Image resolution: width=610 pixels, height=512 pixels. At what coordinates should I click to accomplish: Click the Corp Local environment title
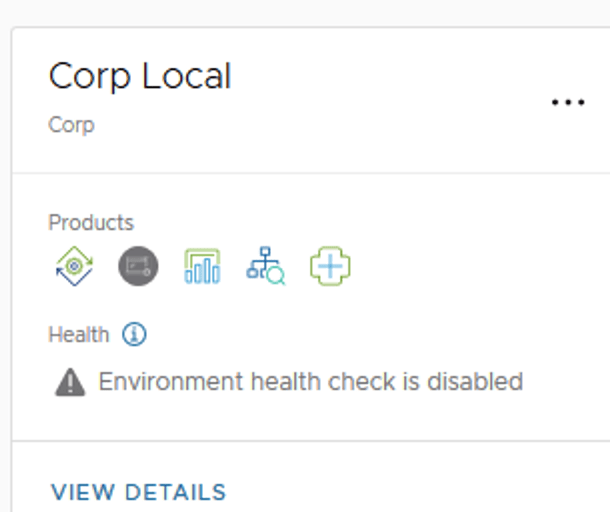pos(140,77)
